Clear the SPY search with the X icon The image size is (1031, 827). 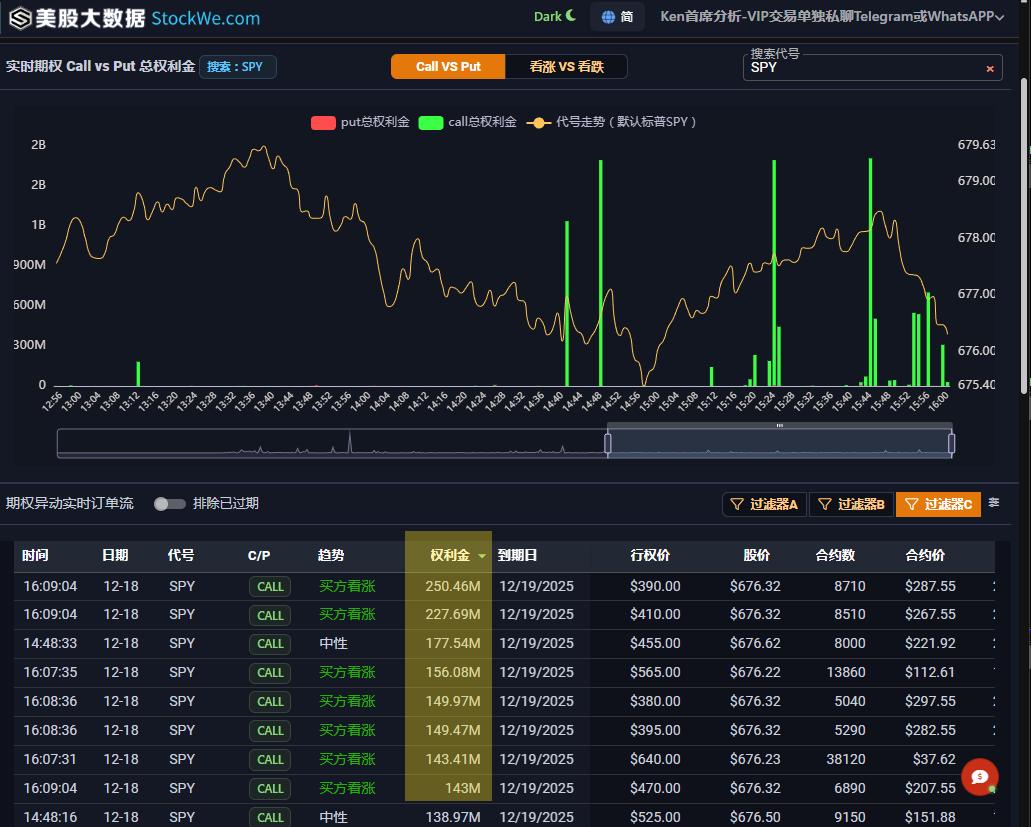click(990, 69)
